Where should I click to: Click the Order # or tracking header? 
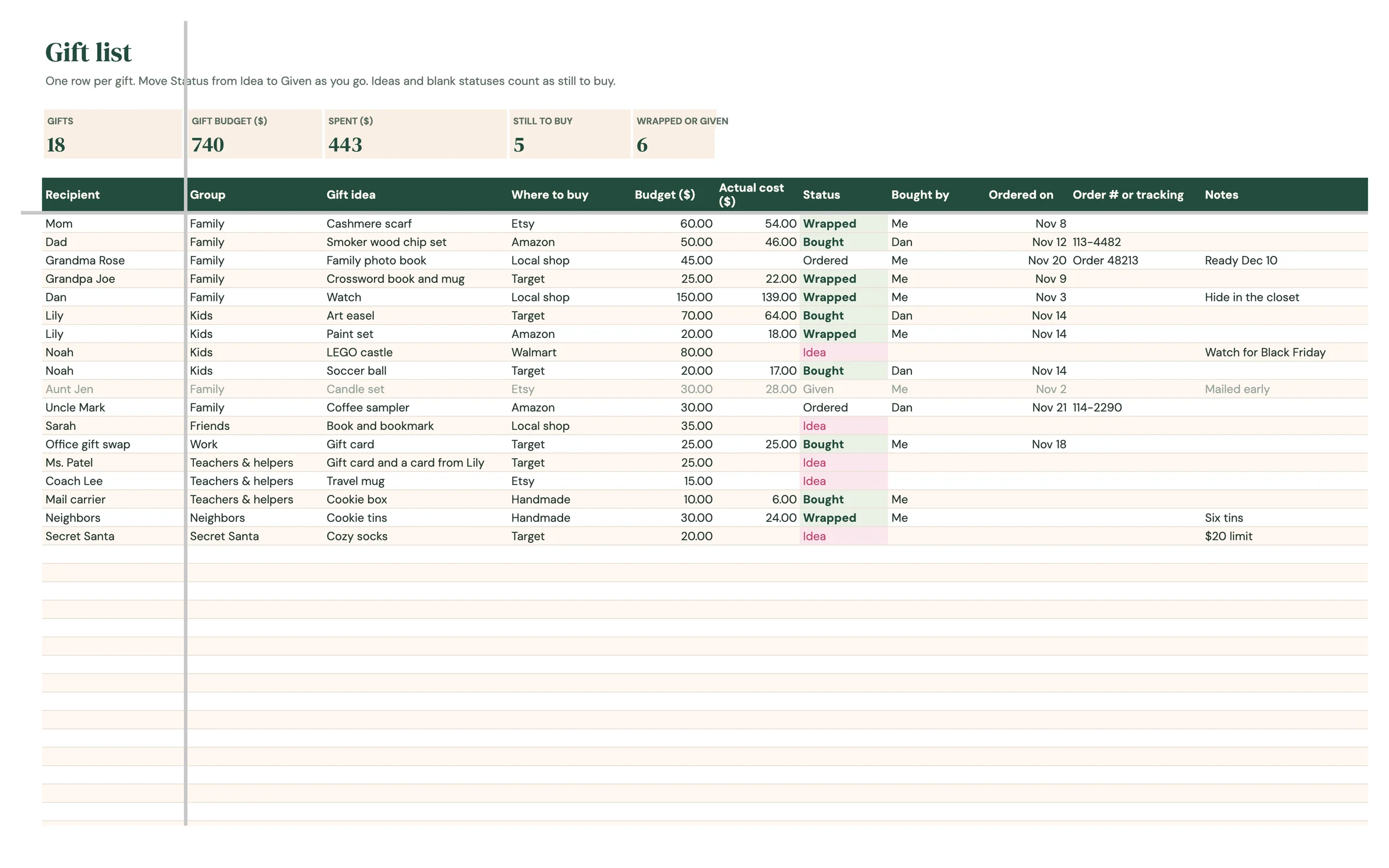pos(1128,194)
